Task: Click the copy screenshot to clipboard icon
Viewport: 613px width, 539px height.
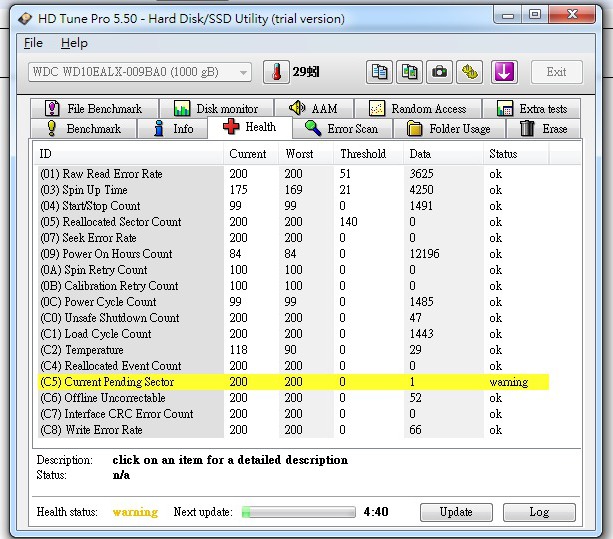Action: (409, 72)
